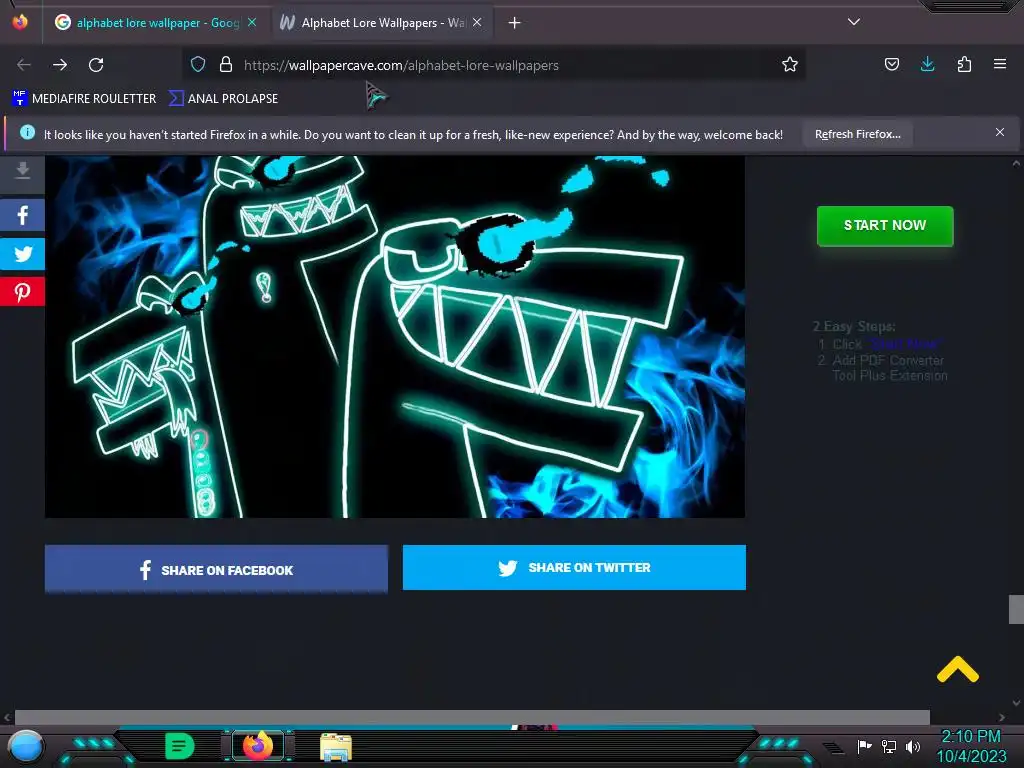Image resolution: width=1024 pixels, height=768 pixels.
Task: Open the Action Center flag tray icon
Action: [865, 746]
